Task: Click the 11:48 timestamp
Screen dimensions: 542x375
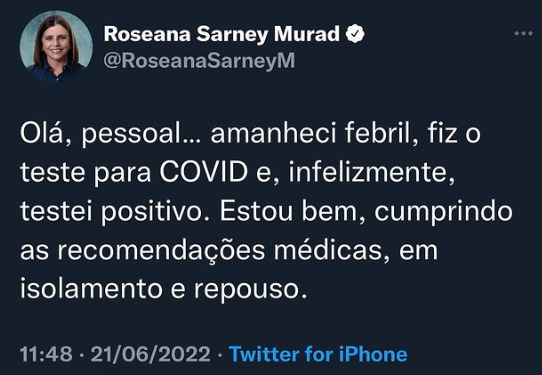Action: pos(46,355)
